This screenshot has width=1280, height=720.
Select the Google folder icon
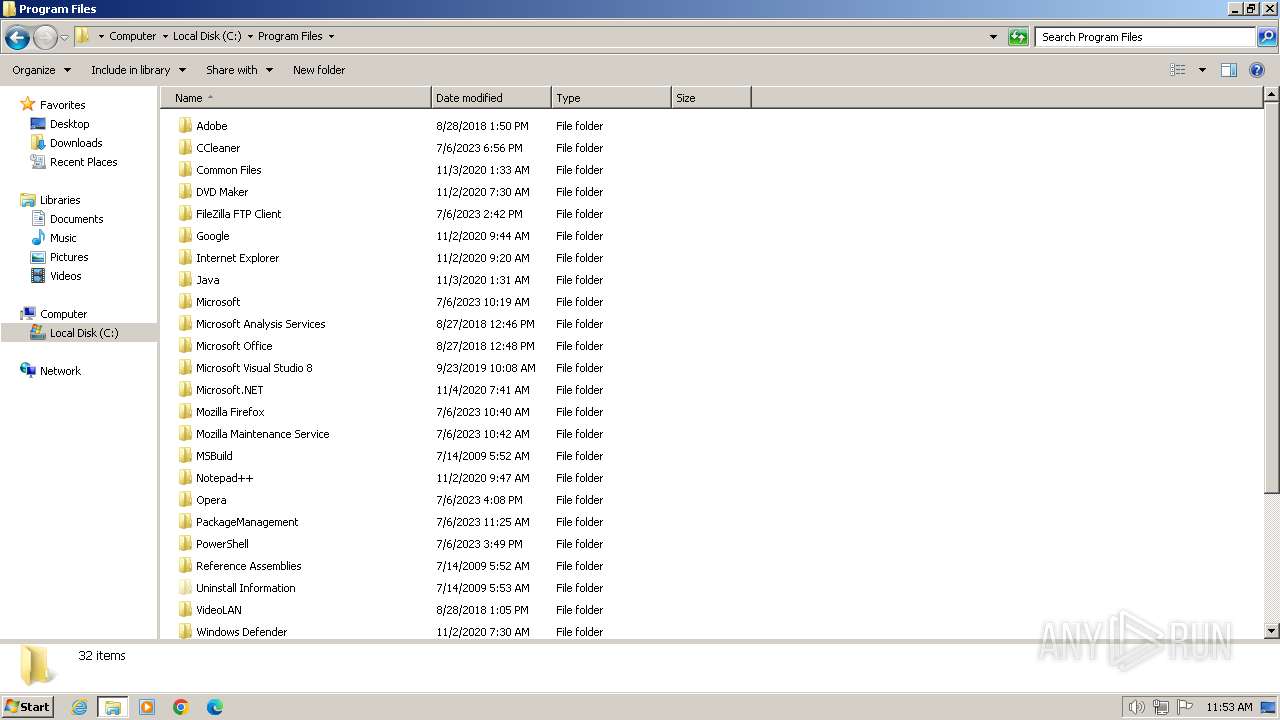coord(185,236)
